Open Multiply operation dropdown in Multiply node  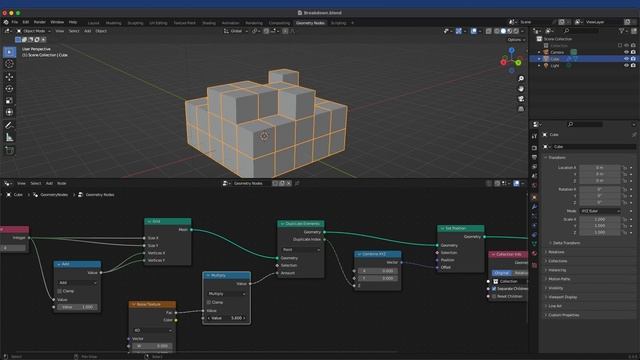(227, 294)
